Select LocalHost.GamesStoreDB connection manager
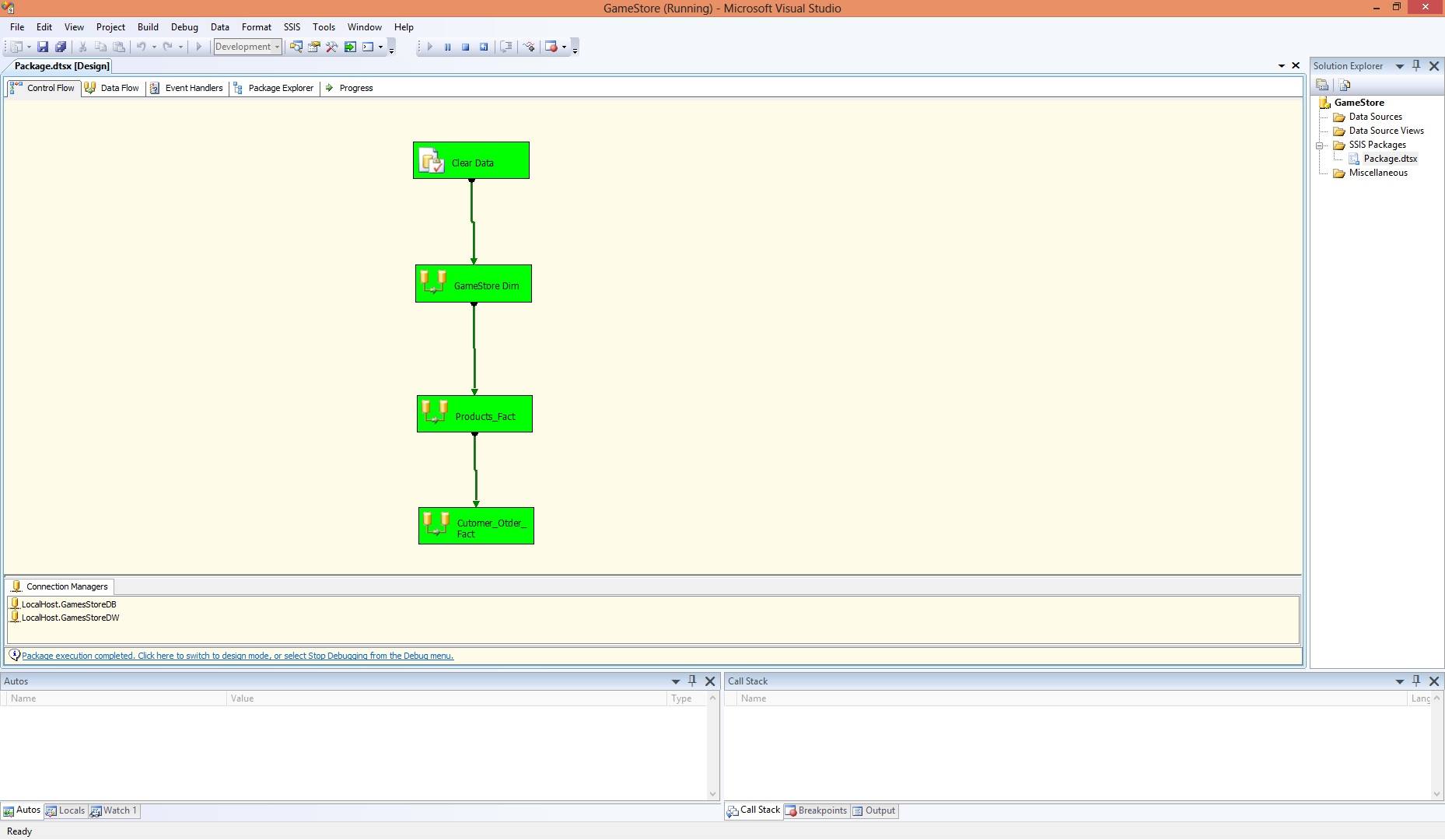Screen dimensions: 1445x840 (62, 604)
